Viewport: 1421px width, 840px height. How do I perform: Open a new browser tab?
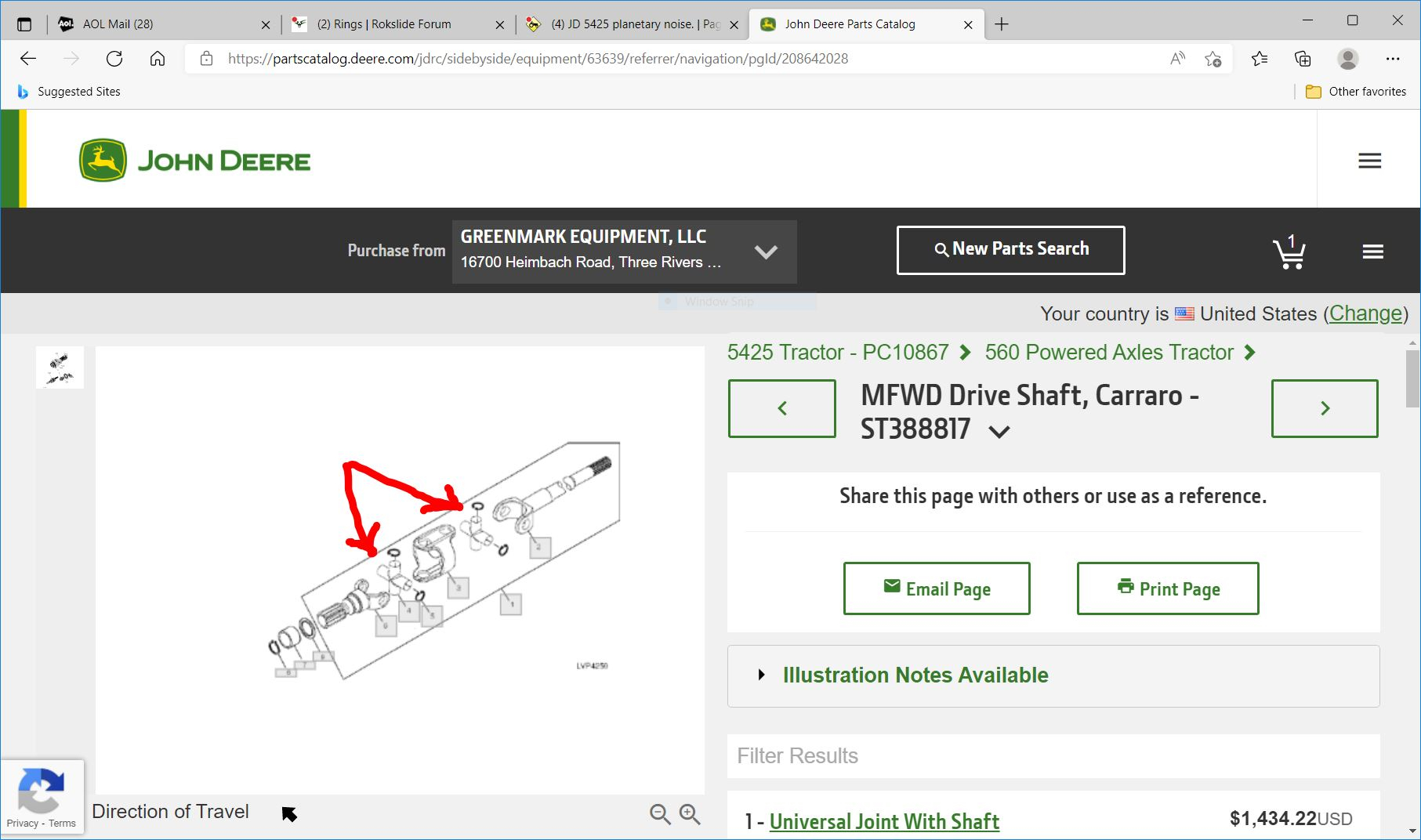pyautogui.click(x=1001, y=24)
